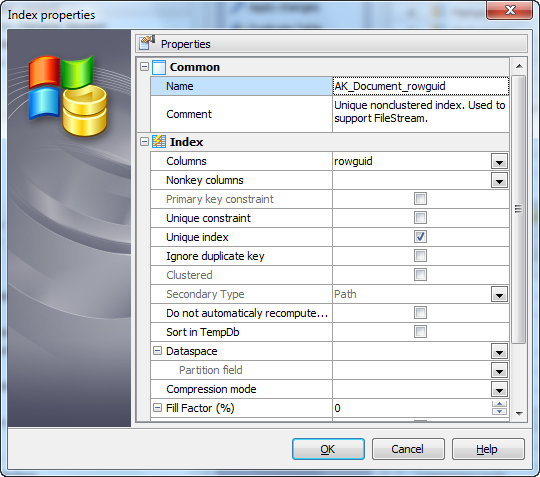Collapse the Dataspace group
The image size is (540, 477).
(x=157, y=351)
